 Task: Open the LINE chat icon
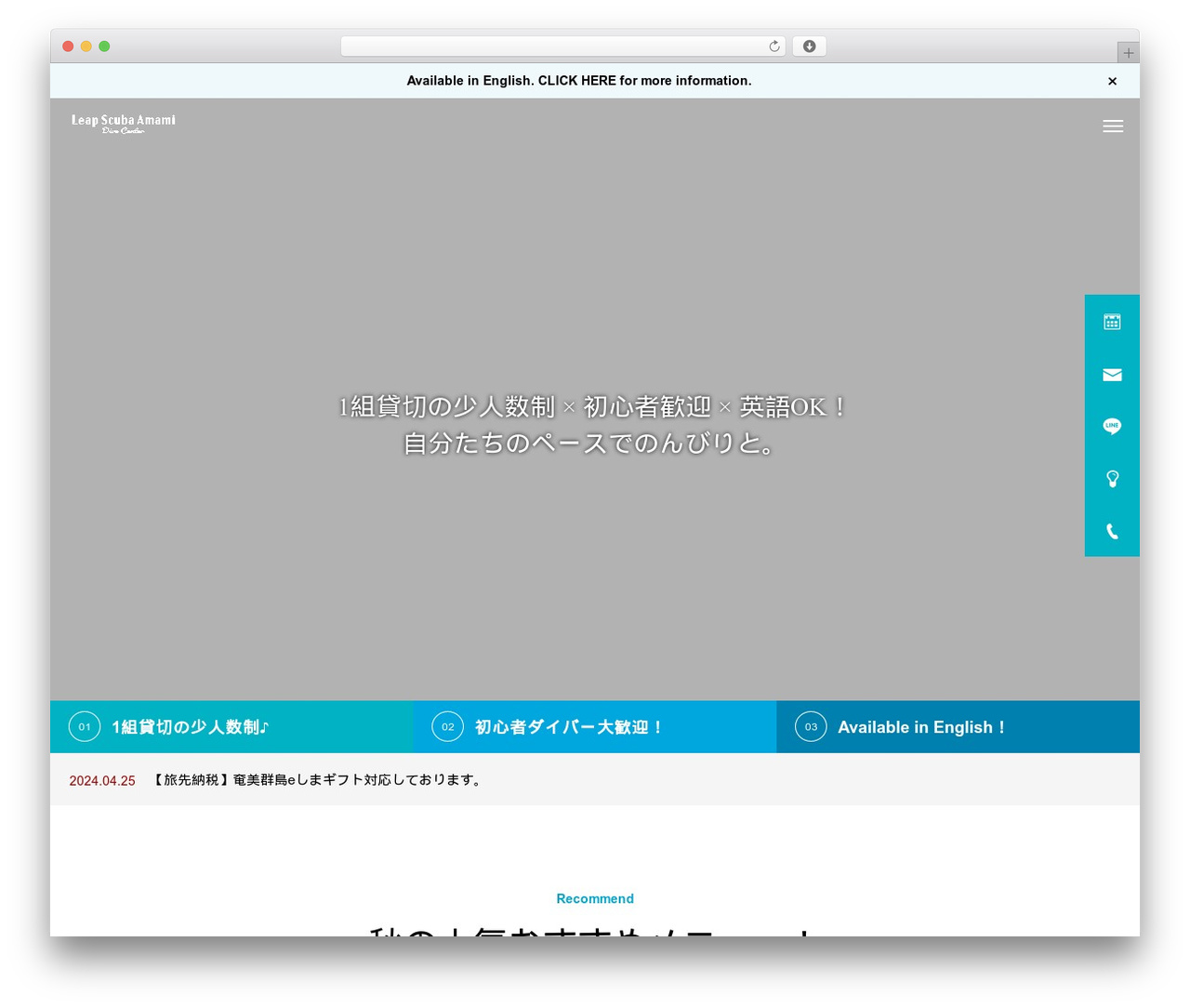[x=1112, y=427]
